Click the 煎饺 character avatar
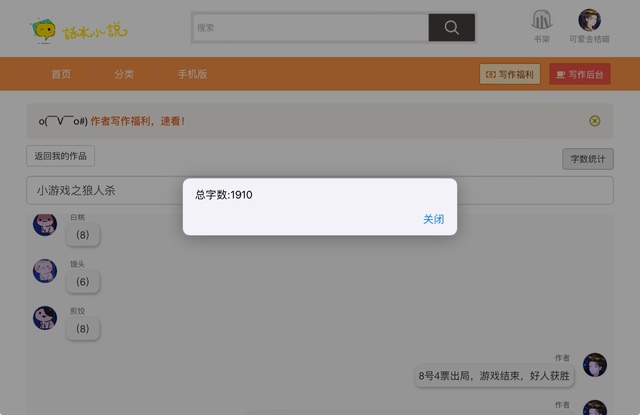Image resolution: width=640 pixels, height=415 pixels. coord(45,318)
